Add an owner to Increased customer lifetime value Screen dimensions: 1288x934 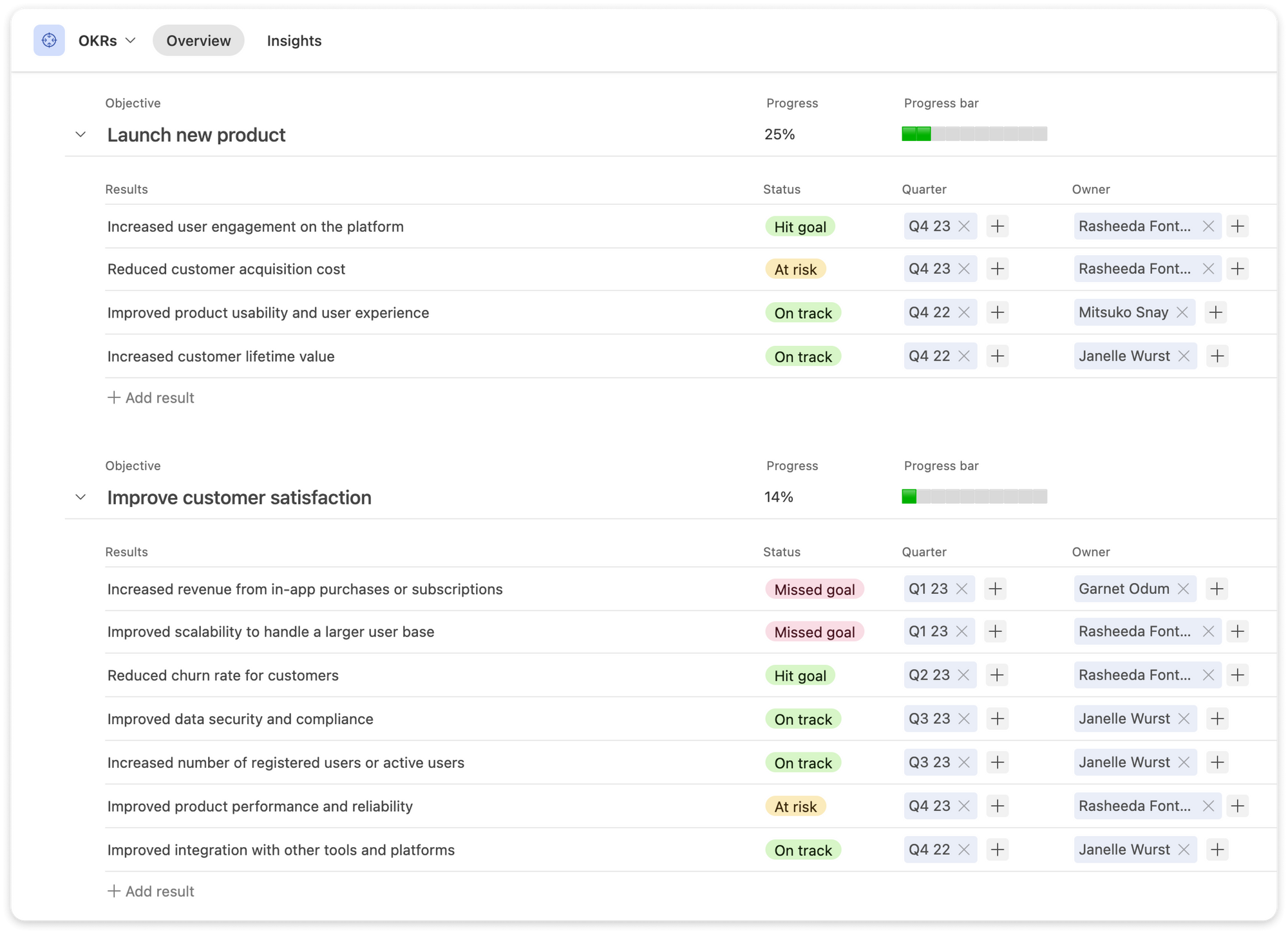pyautogui.click(x=1217, y=356)
